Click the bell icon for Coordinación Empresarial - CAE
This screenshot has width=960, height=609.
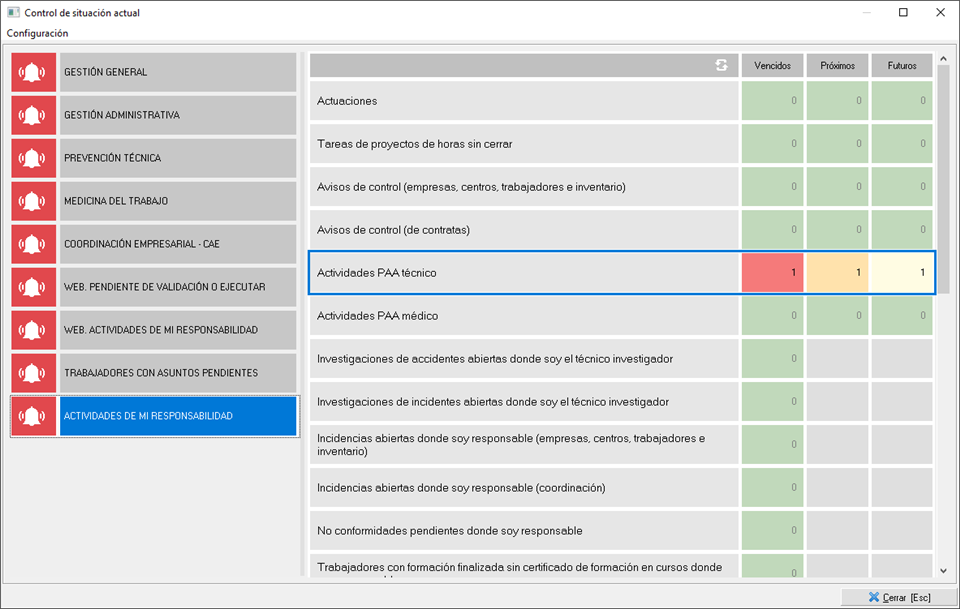pos(35,245)
